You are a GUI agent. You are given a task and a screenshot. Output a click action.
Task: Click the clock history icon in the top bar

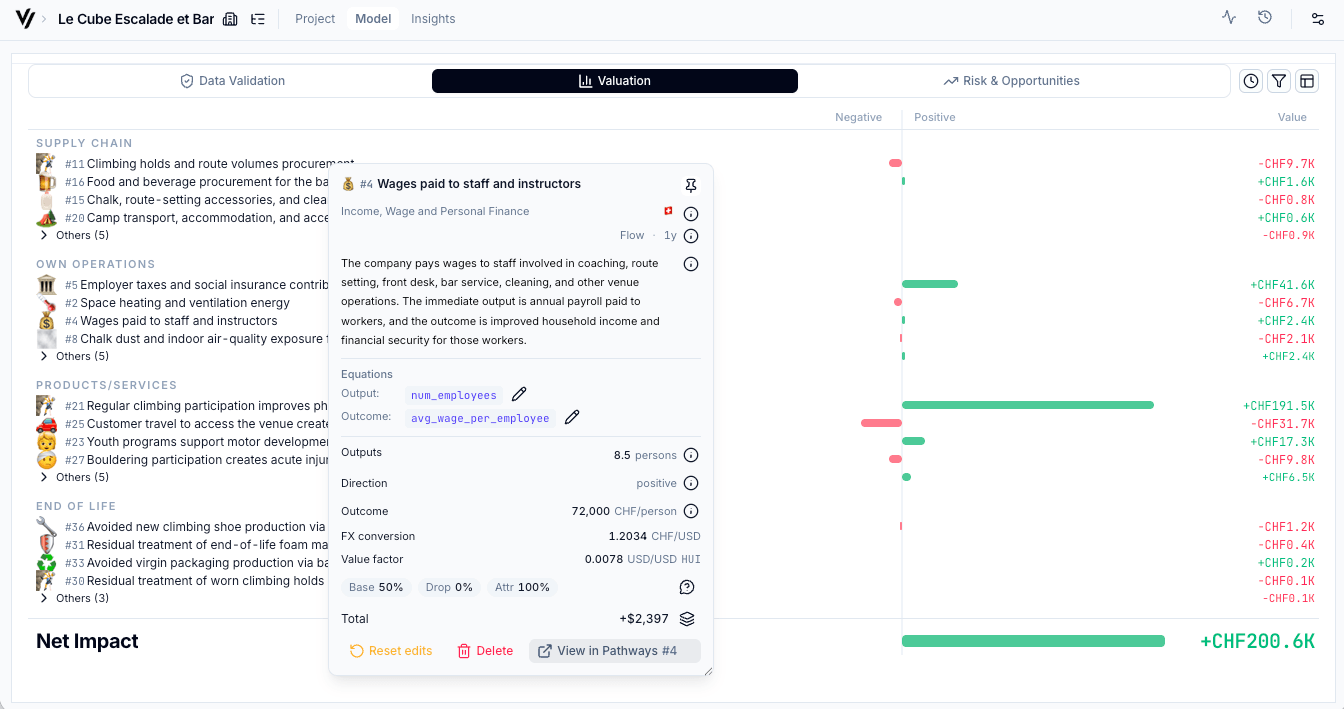(1265, 17)
